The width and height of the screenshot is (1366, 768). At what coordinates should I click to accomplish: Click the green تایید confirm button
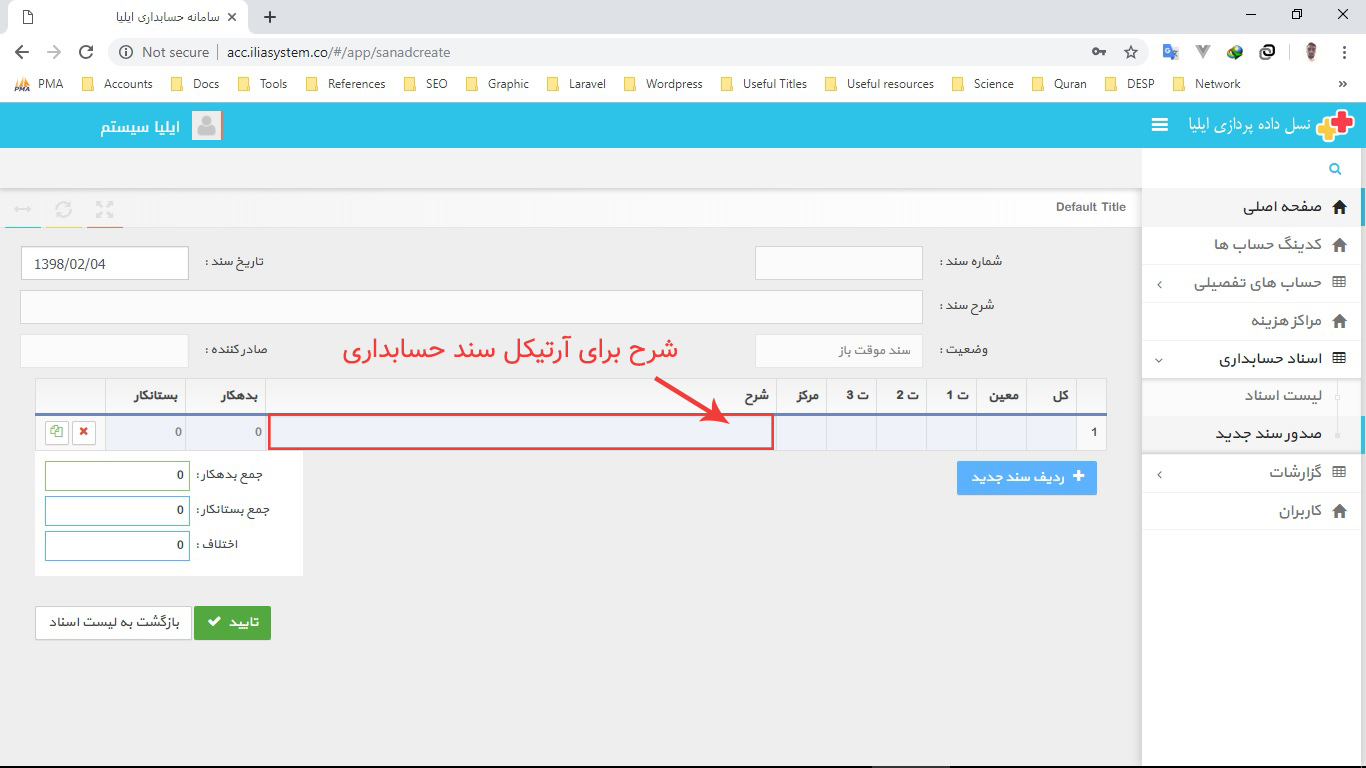coord(232,622)
